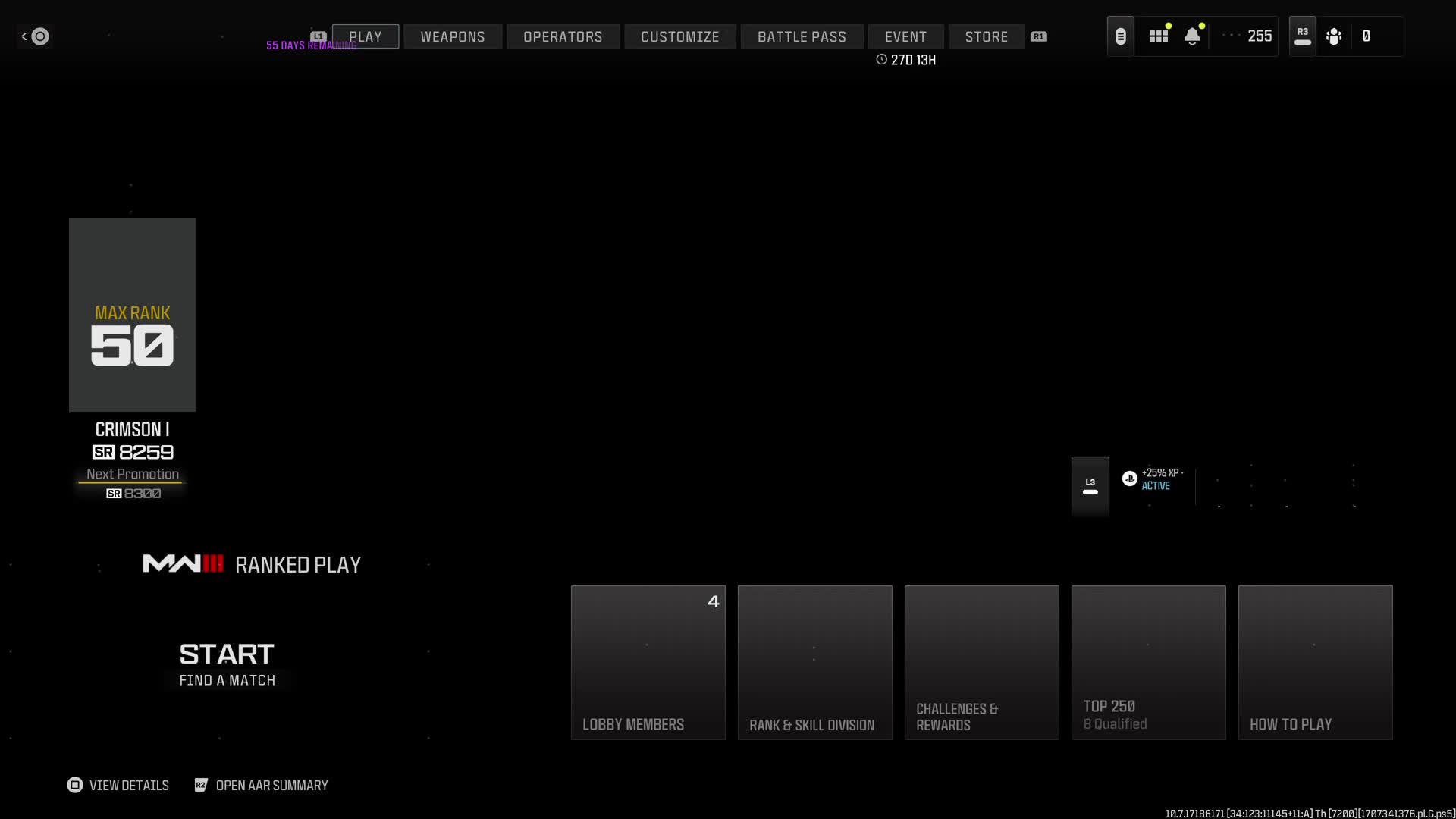Screen dimensions: 1456x819
Task: Click the MWIII logo
Action: point(184,563)
